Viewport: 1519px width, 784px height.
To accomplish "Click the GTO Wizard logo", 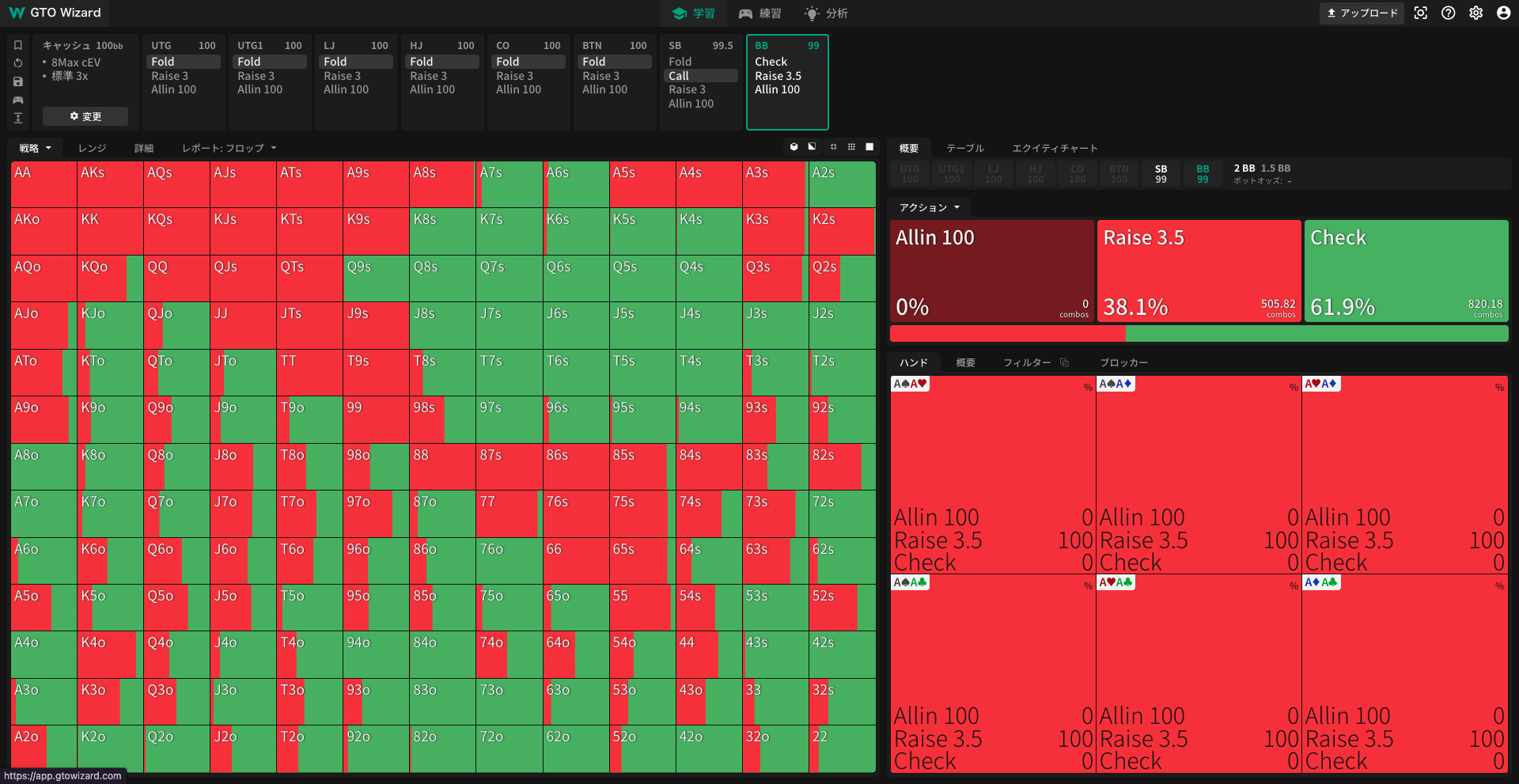I will pos(55,13).
